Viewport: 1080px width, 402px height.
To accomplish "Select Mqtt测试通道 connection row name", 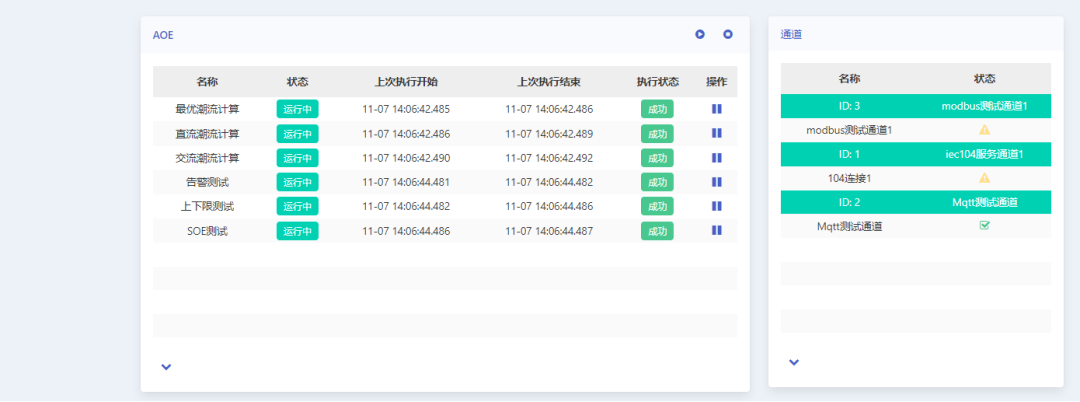I will tap(849, 226).
